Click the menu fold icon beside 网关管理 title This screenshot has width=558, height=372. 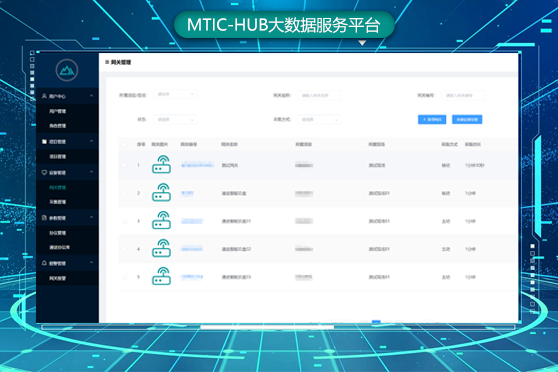(x=107, y=62)
